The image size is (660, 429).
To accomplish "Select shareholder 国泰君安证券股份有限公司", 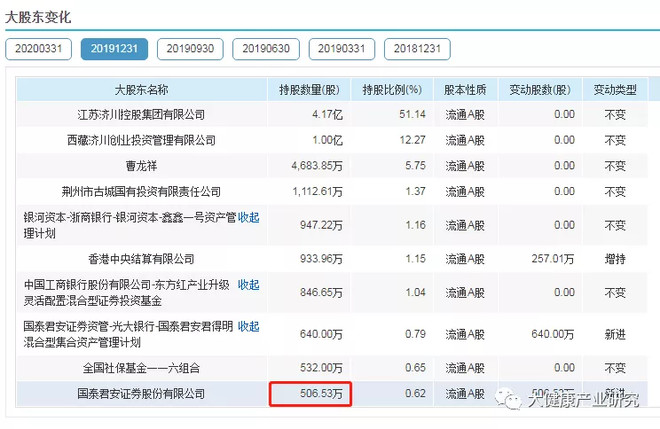I will (x=141, y=394).
